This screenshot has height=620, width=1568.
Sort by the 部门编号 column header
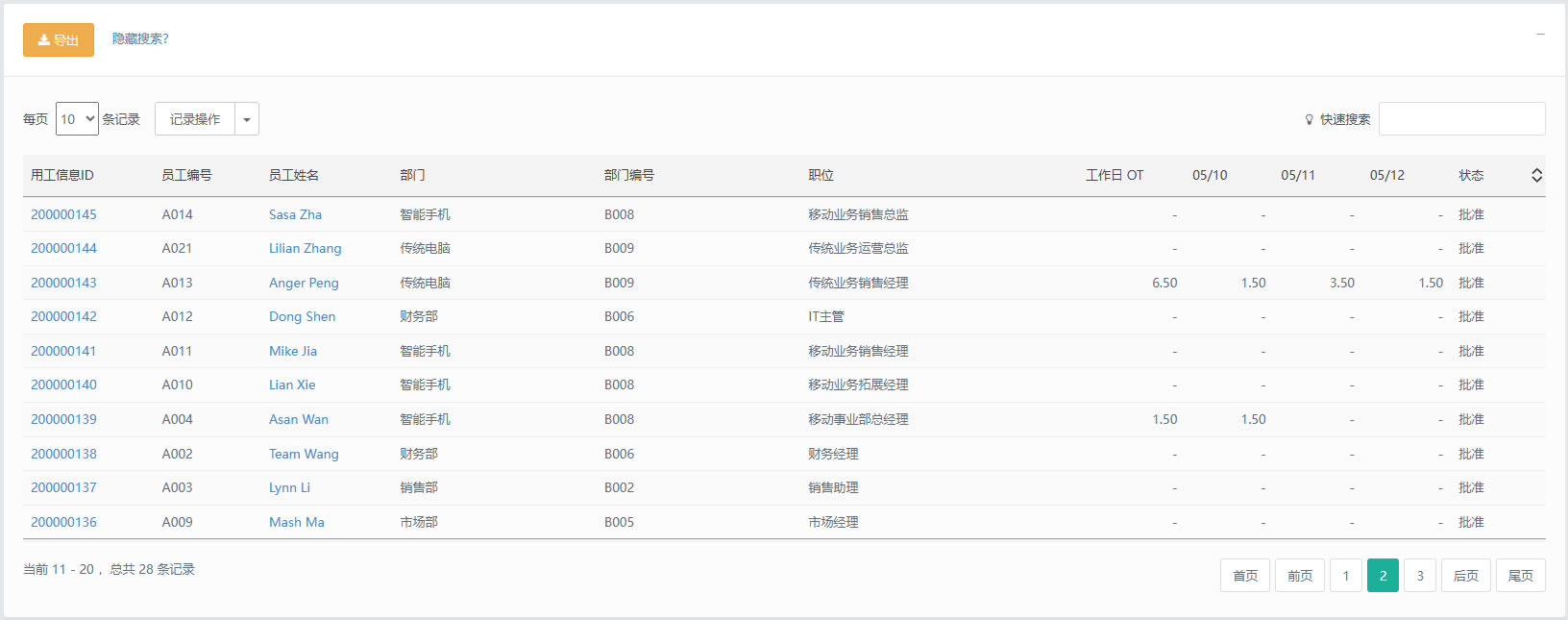(x=629, y=175)
